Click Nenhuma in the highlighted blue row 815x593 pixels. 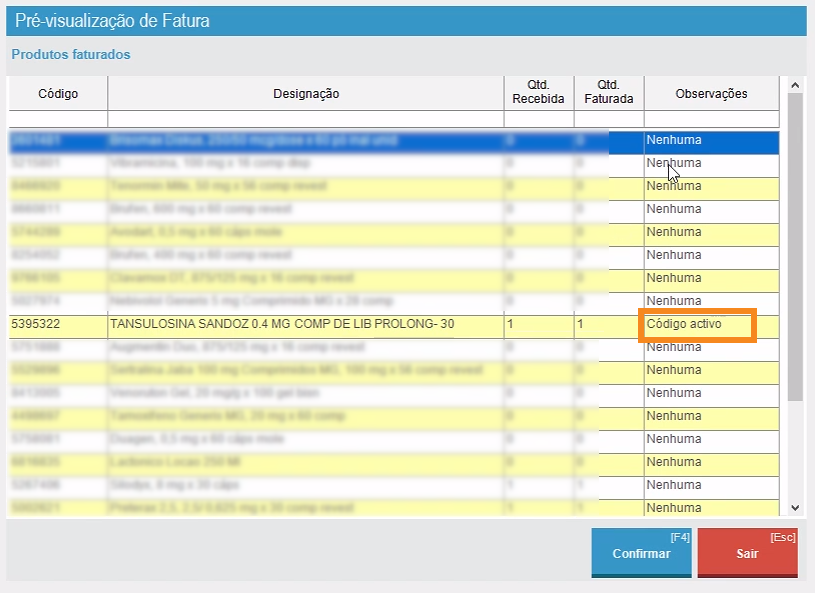674,140
